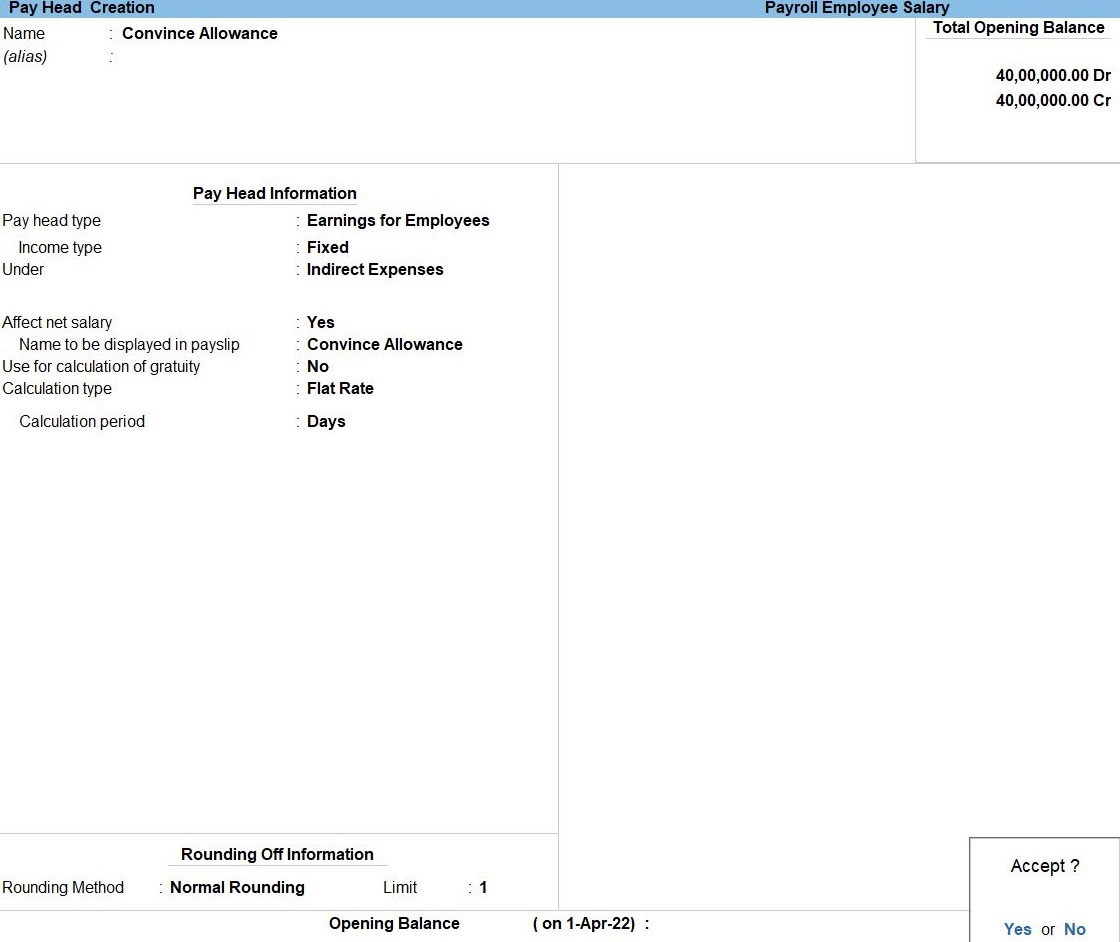Screen dimensions: 1120x942
Task: Click Yes in the Accept prompt
Action: point(1017,929)
